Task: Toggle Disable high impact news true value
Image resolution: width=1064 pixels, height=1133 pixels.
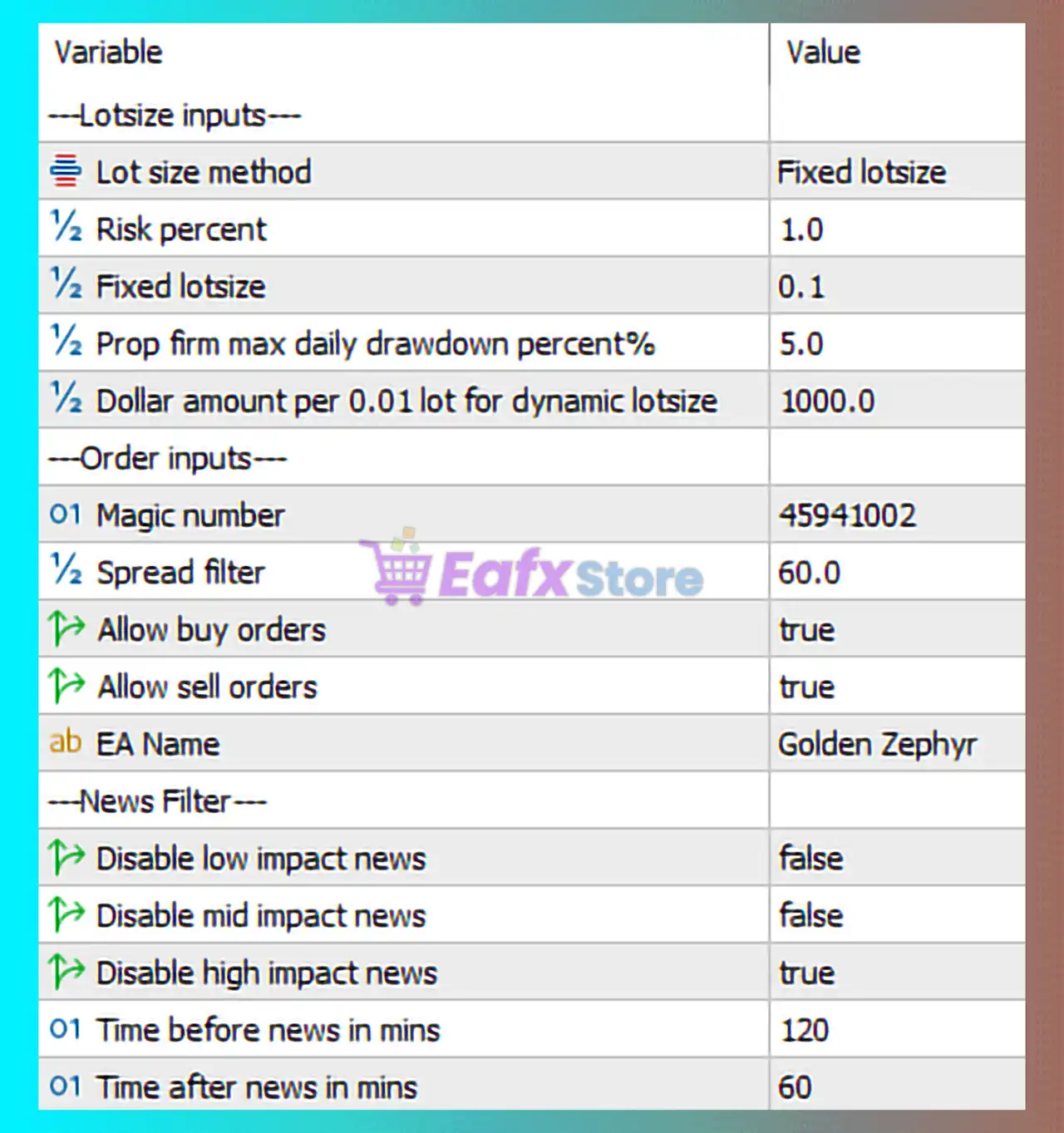Action: coord(806,973)
